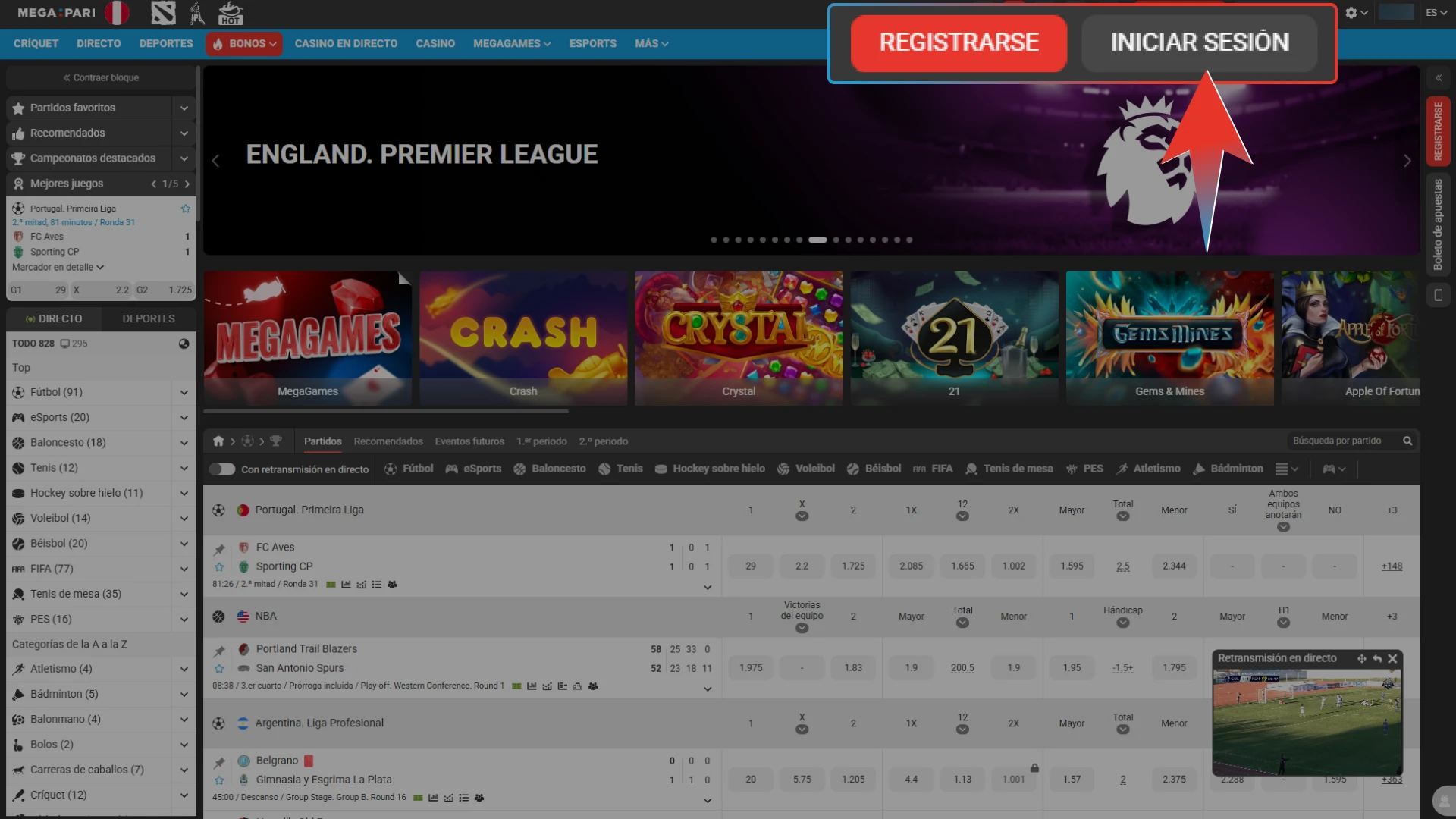Toggle favorite star on sidebar Portugal Primeira Liga card
Screen dimensions: 1456x819
(x=186, y=209)
